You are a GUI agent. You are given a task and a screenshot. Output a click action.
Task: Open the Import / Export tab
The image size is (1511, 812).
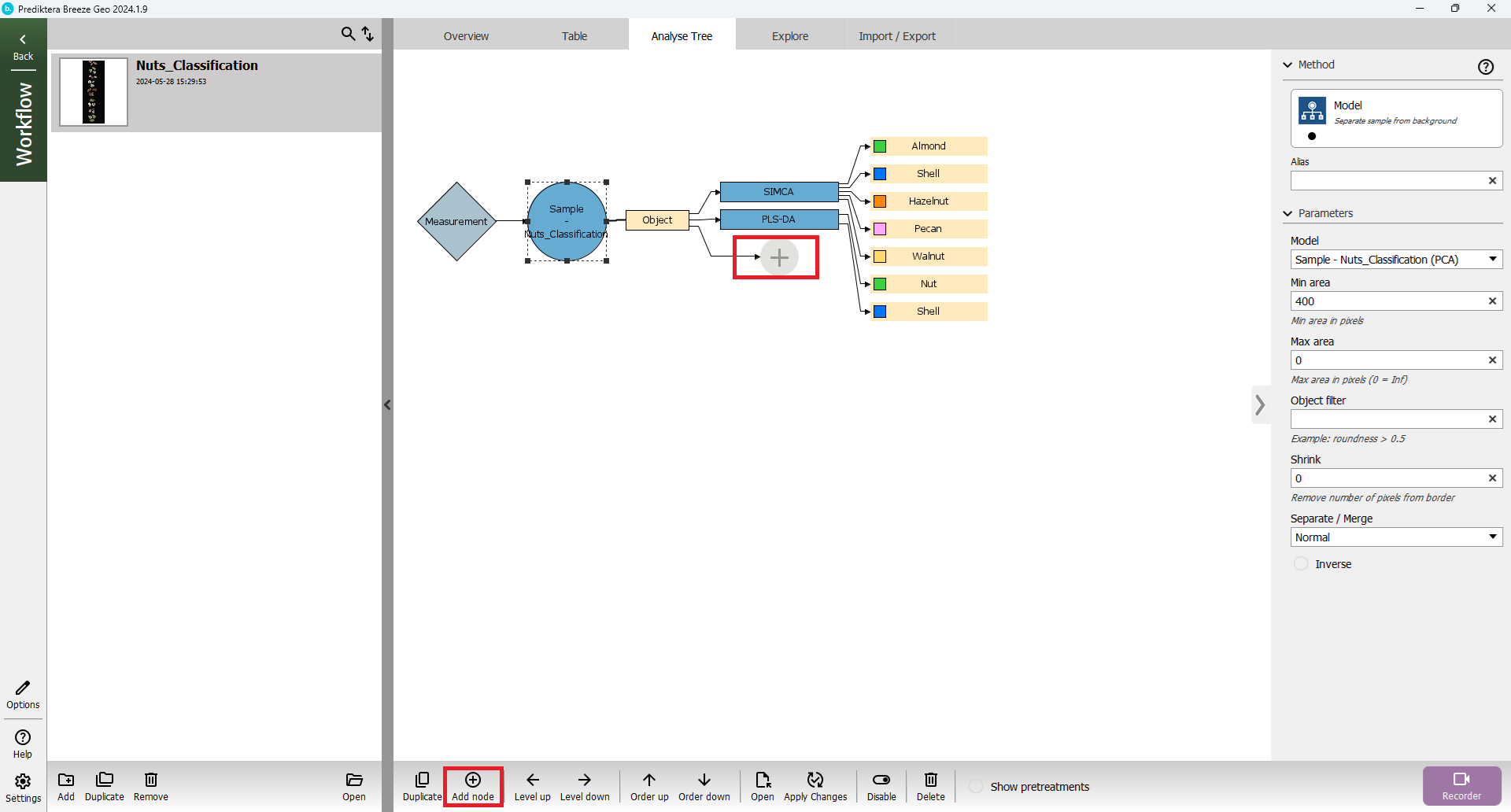click(896, 36)
